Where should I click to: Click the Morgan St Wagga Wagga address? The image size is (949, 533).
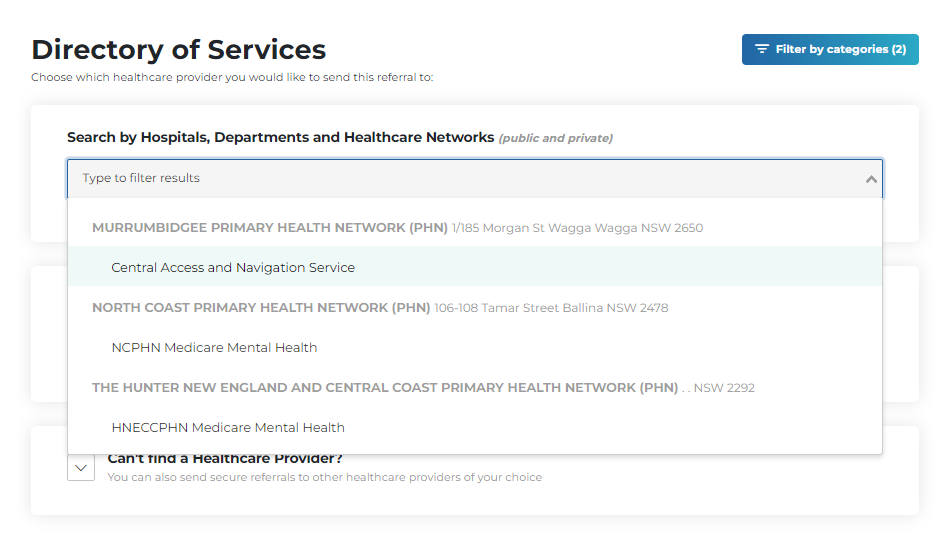pos(577,227)
